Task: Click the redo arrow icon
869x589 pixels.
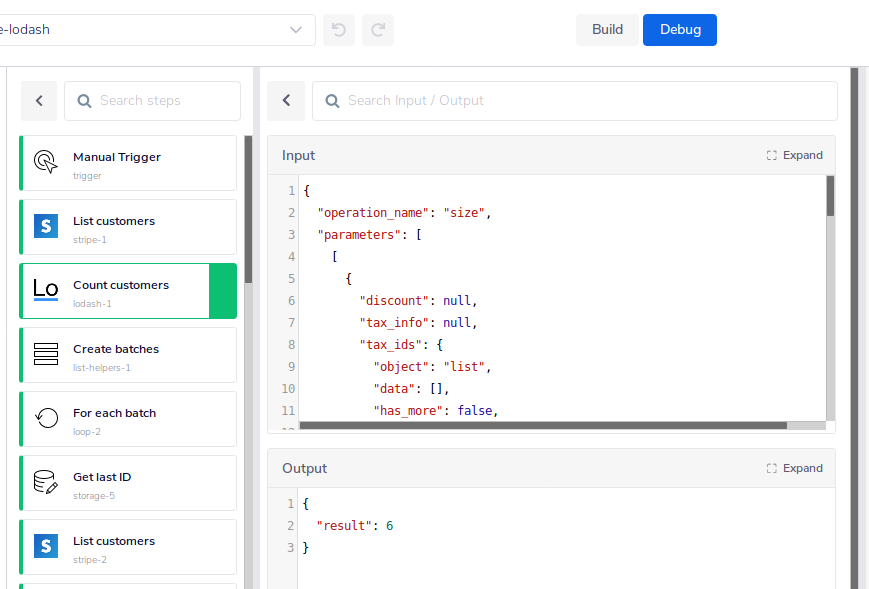Action: [378, 30]
